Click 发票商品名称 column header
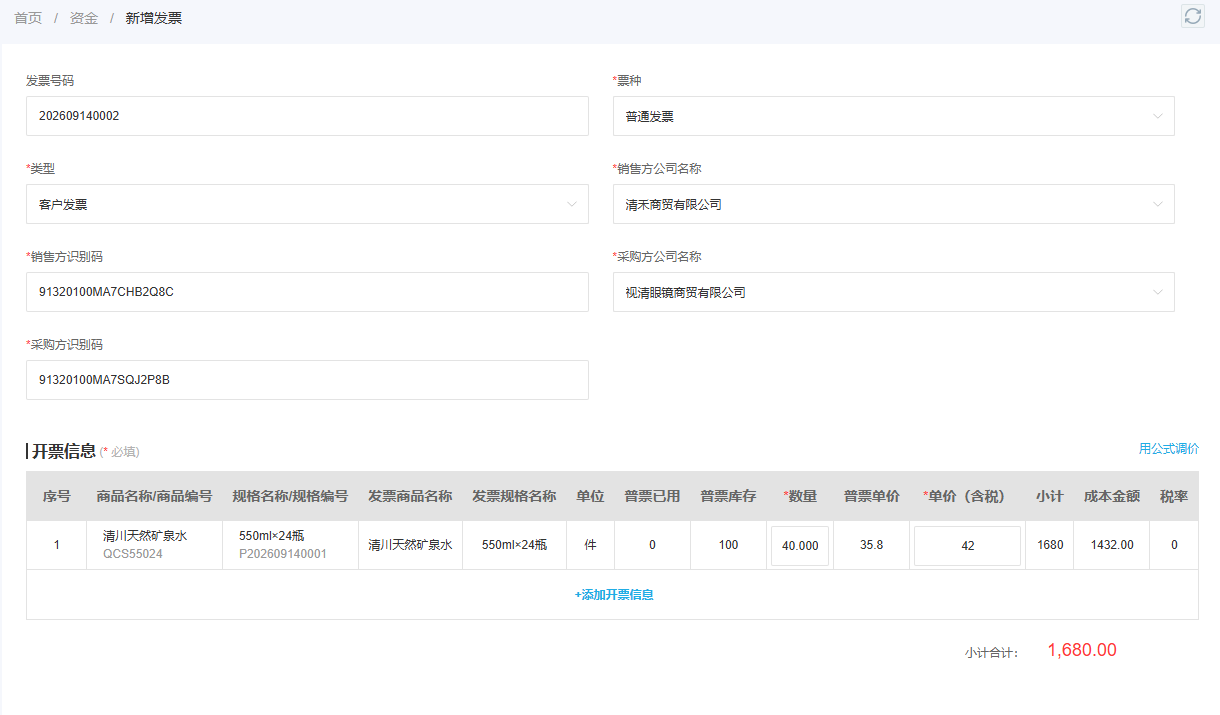The width and height of the screenshot is (1220, 715). pos(410,496)
